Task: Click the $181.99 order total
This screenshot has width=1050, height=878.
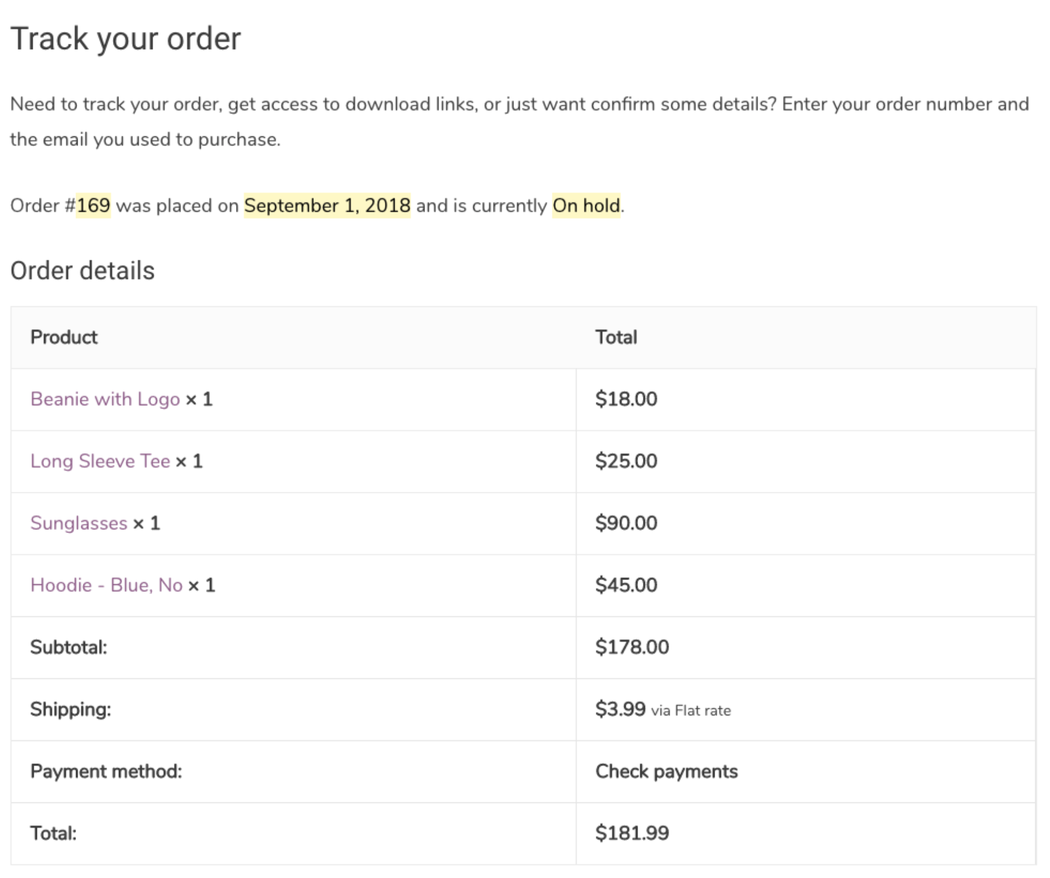Action: (632, 833)
